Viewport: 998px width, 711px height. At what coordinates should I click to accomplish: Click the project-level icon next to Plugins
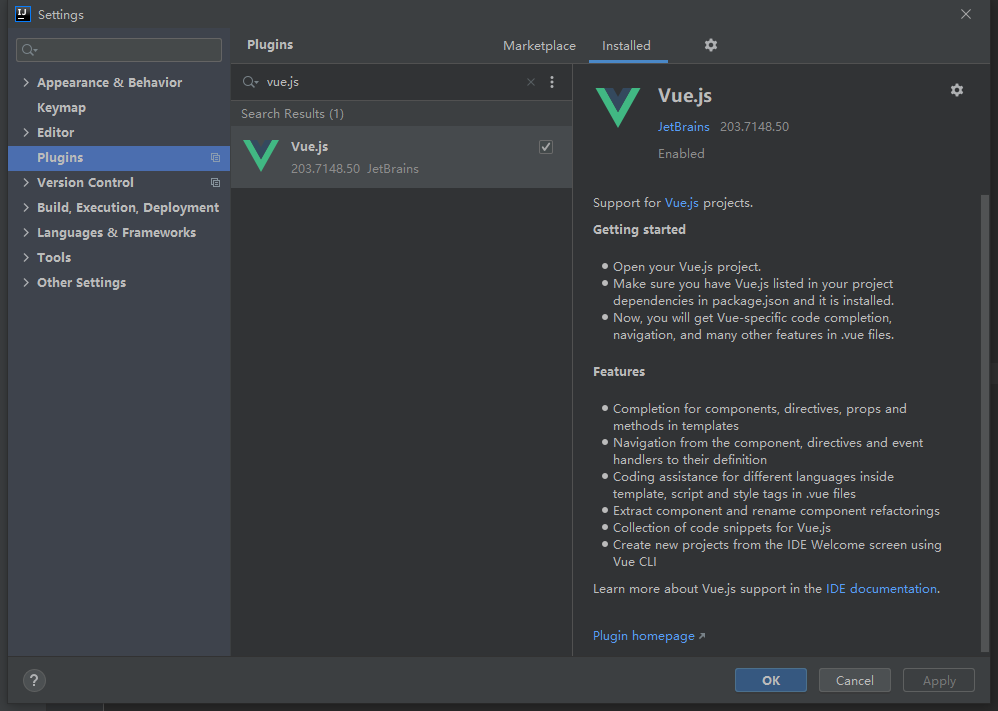coord(215,158)
